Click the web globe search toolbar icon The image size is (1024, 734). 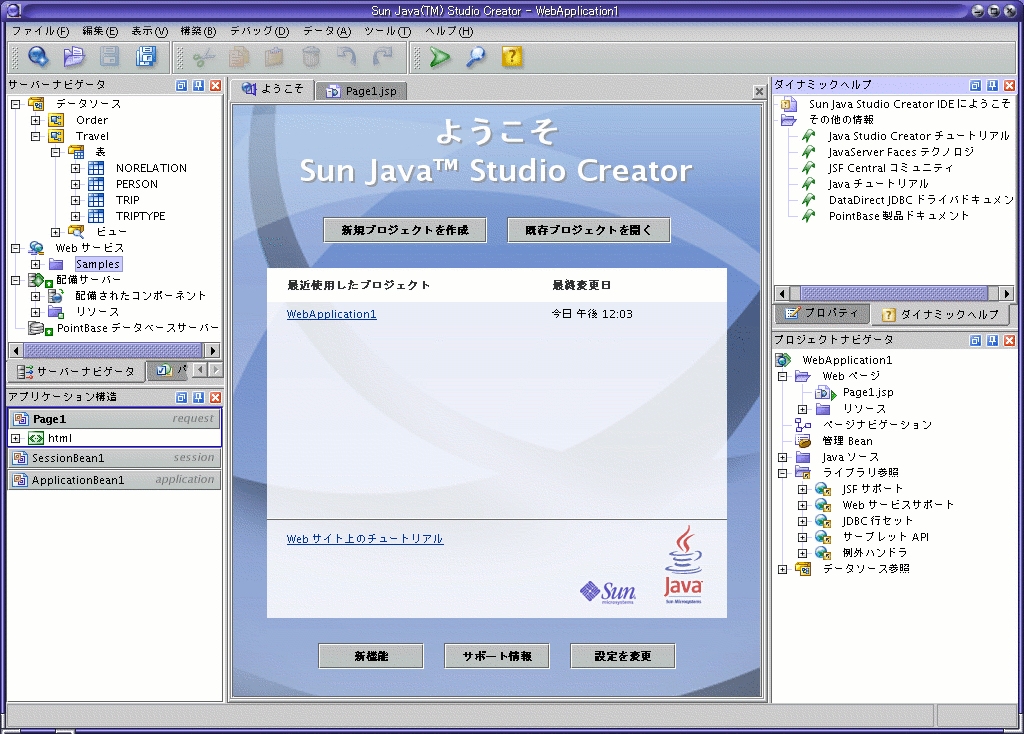coord(38,57)
